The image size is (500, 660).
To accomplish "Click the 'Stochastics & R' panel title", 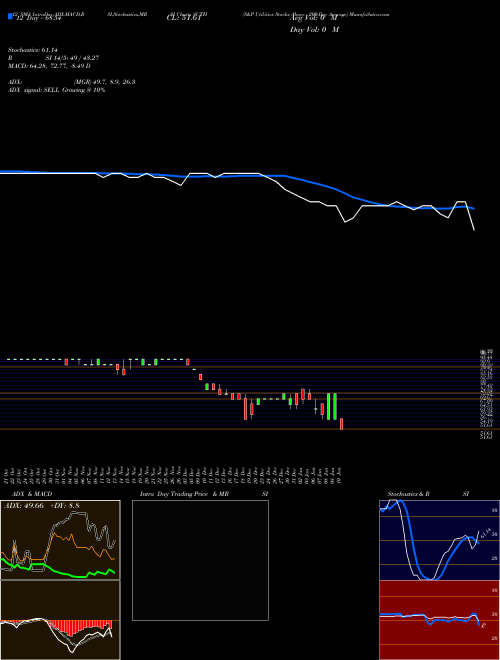I will coord(408,494).
